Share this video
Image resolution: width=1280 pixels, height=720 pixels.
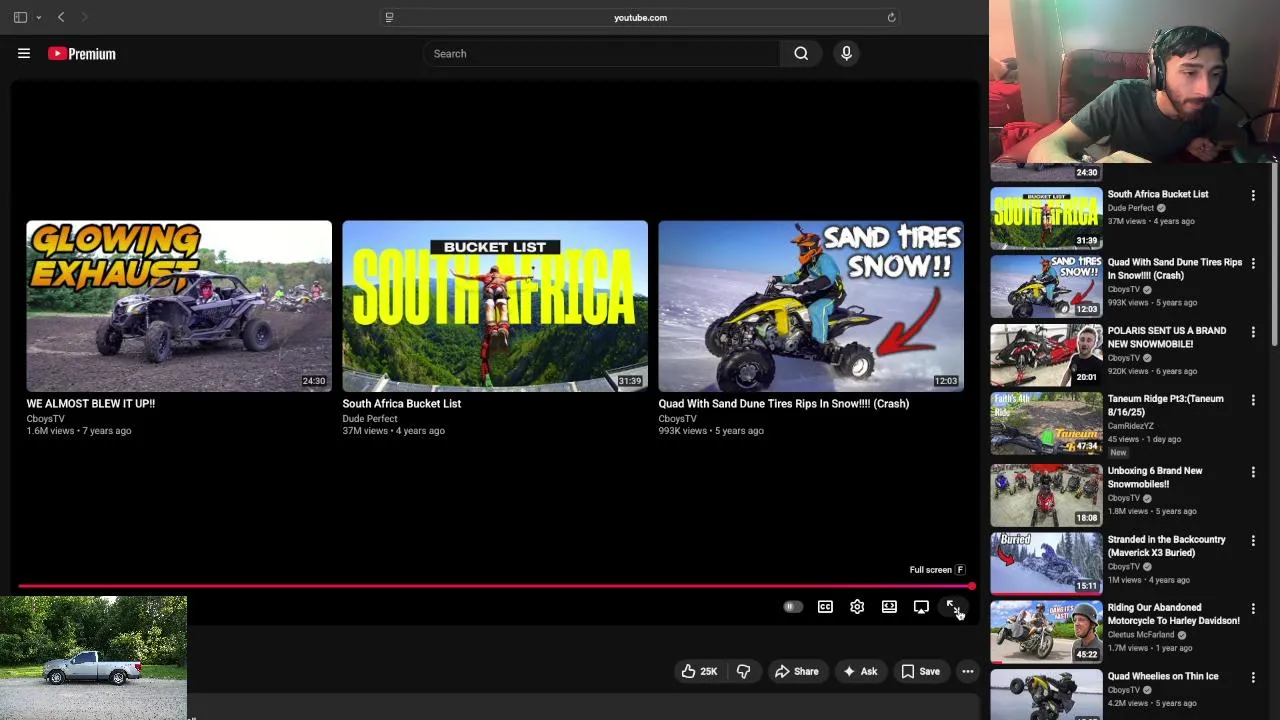click(x=797, y=672)
